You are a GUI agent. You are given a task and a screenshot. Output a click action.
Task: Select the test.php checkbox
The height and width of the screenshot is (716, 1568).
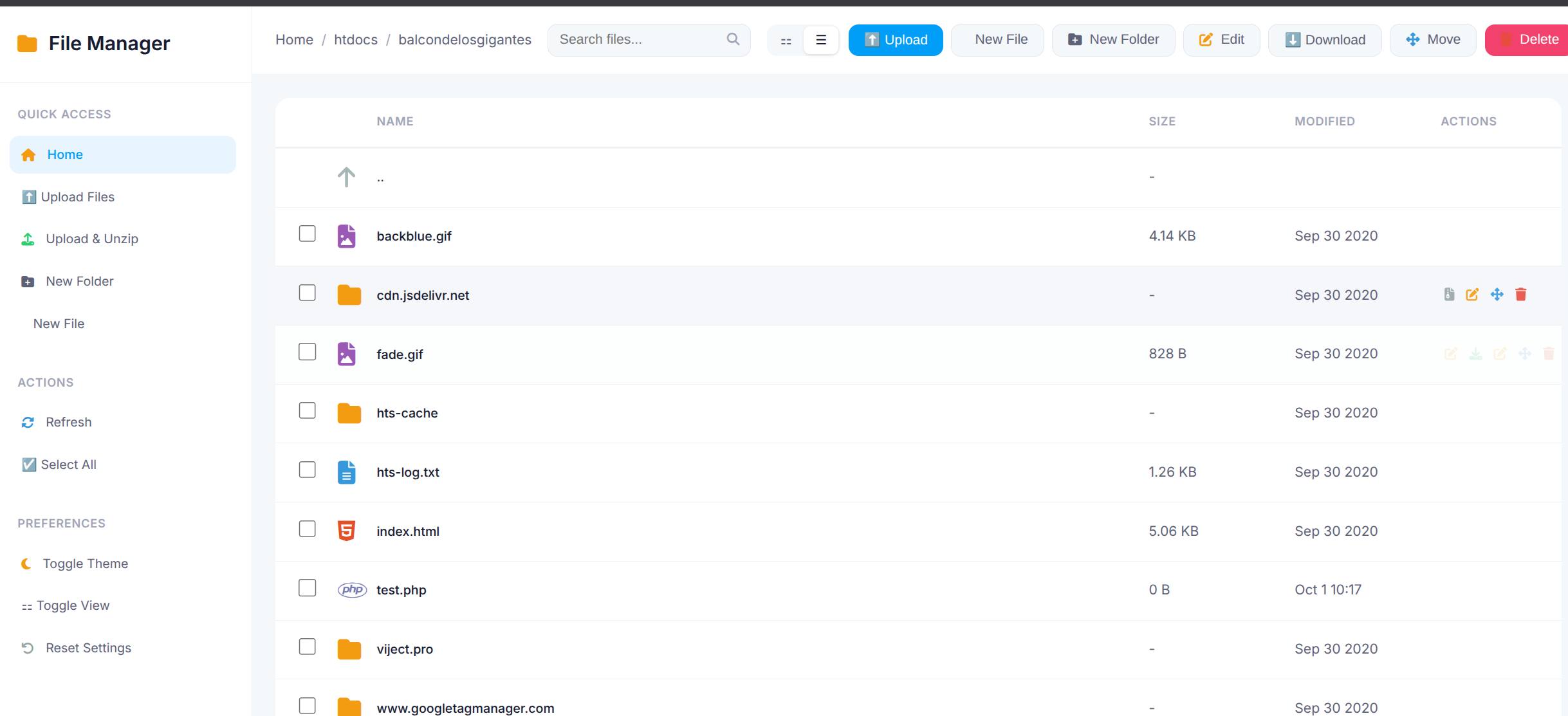coord(307,588)
